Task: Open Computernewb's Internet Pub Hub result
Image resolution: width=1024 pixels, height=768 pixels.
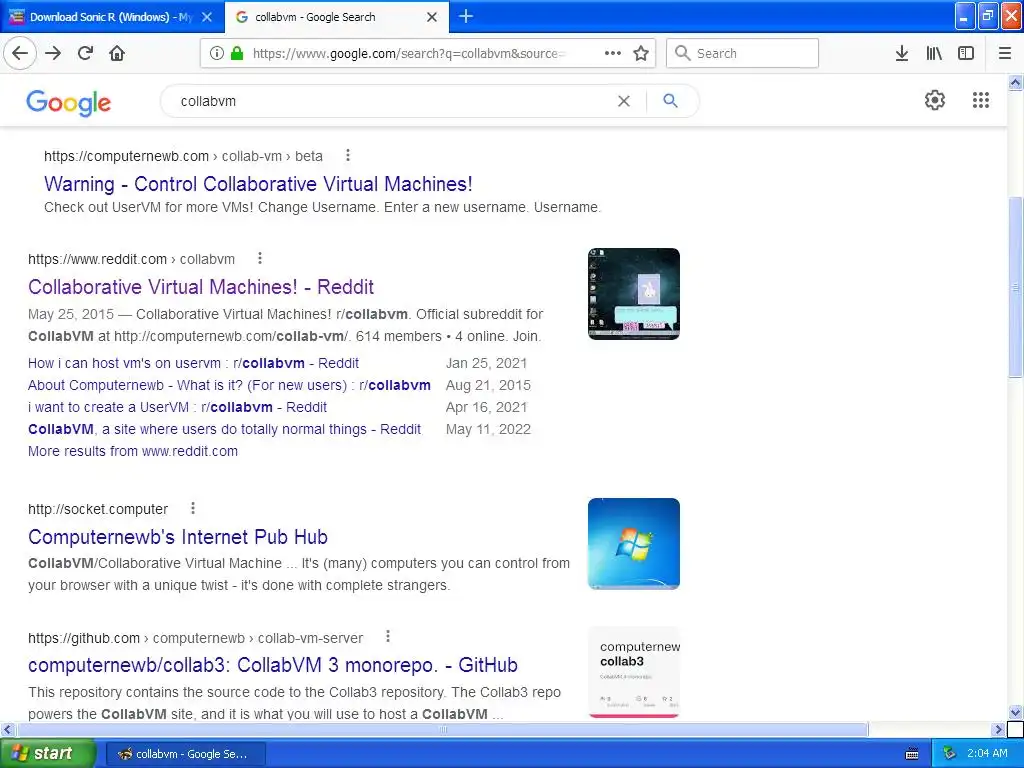Action: pos(178,537)
